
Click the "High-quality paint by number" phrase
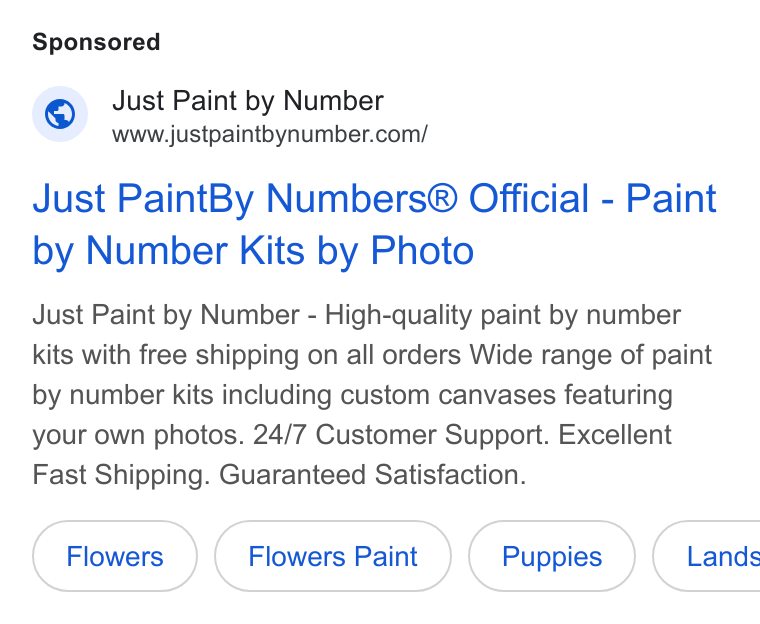(503, 316)
